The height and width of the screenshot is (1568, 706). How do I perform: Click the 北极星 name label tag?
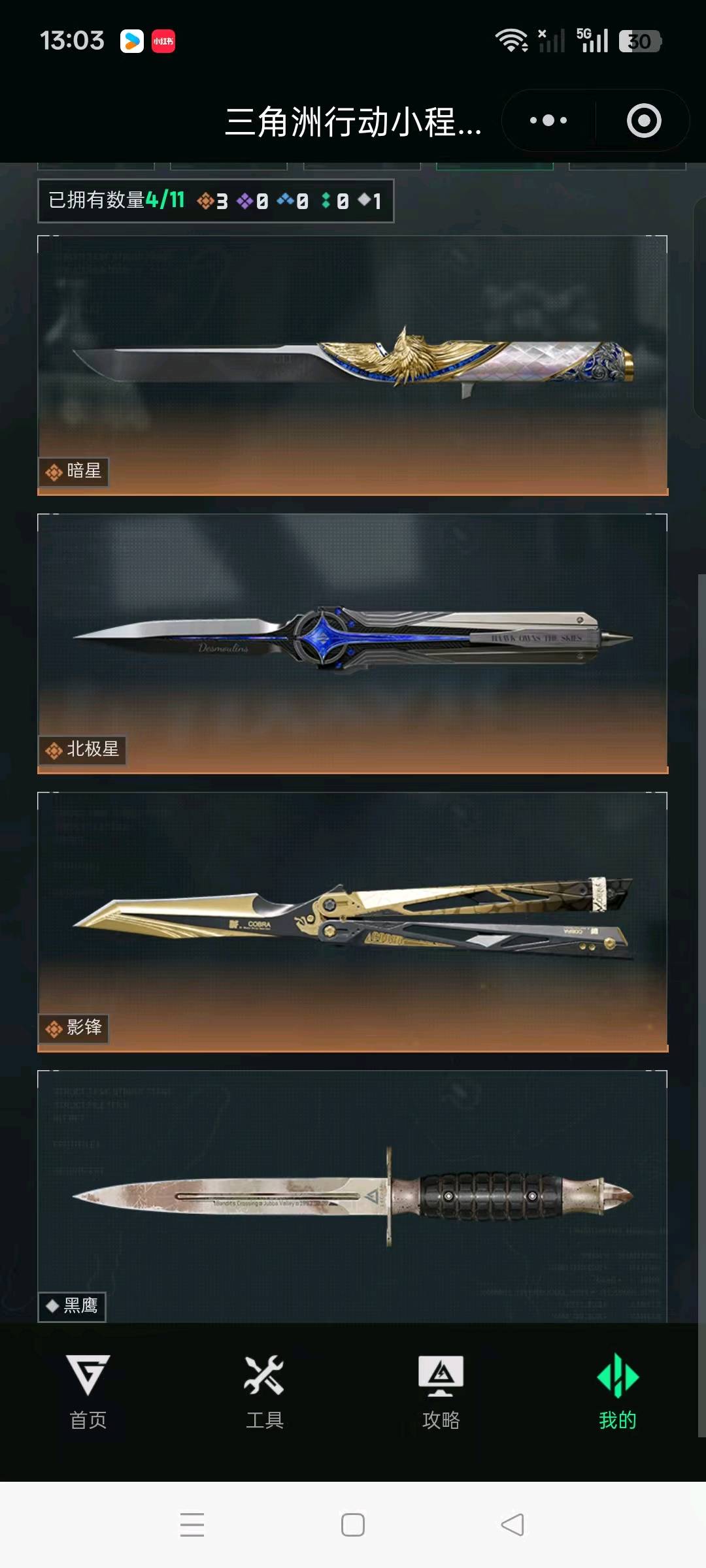click(82, 750)
